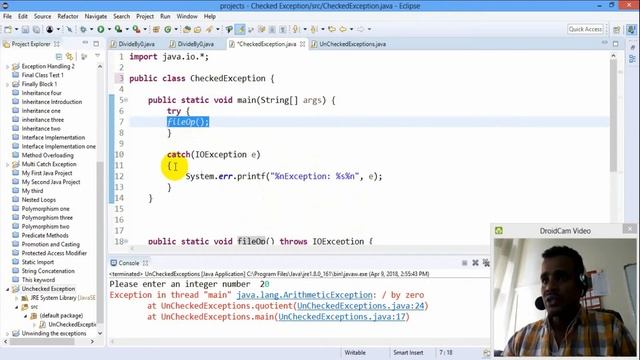Select Polymorphism one project in tree

tap(45, 209)
